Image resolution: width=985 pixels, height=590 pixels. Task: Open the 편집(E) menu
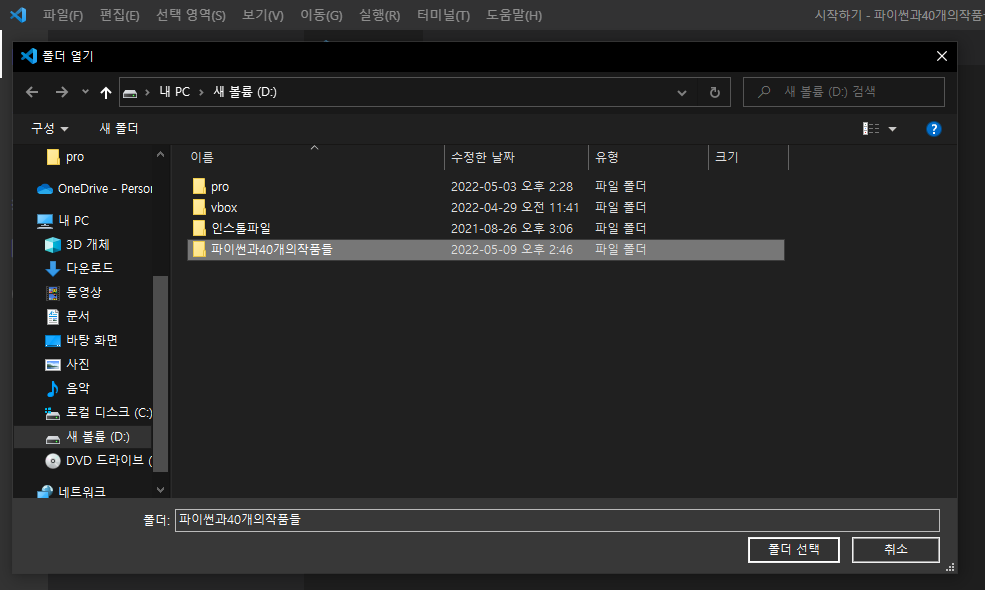[119, 15]
